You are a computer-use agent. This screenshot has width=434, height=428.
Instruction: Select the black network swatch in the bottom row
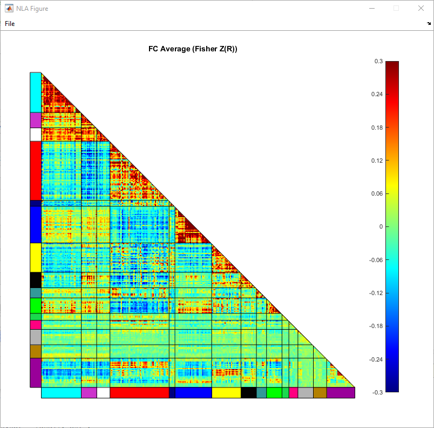[249, 393]
